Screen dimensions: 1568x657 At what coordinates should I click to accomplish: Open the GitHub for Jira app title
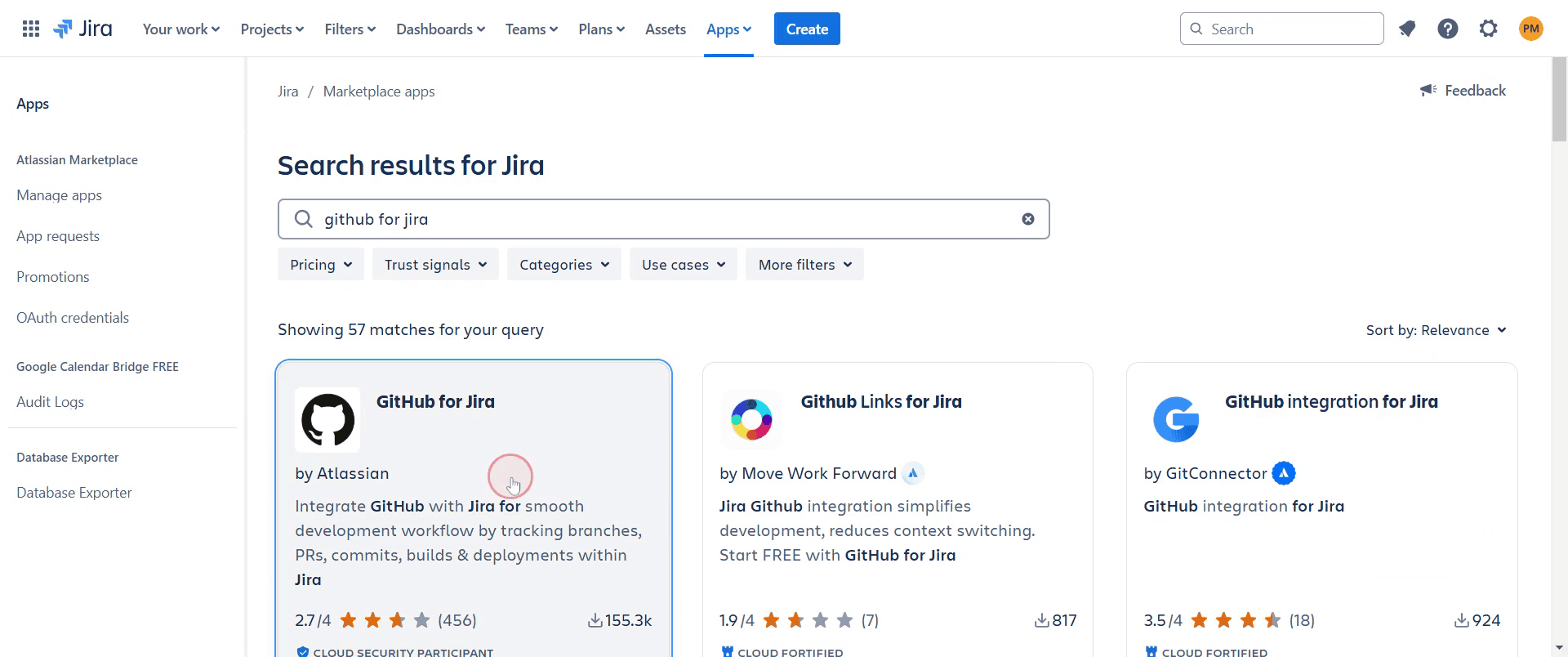pos(435,401)
